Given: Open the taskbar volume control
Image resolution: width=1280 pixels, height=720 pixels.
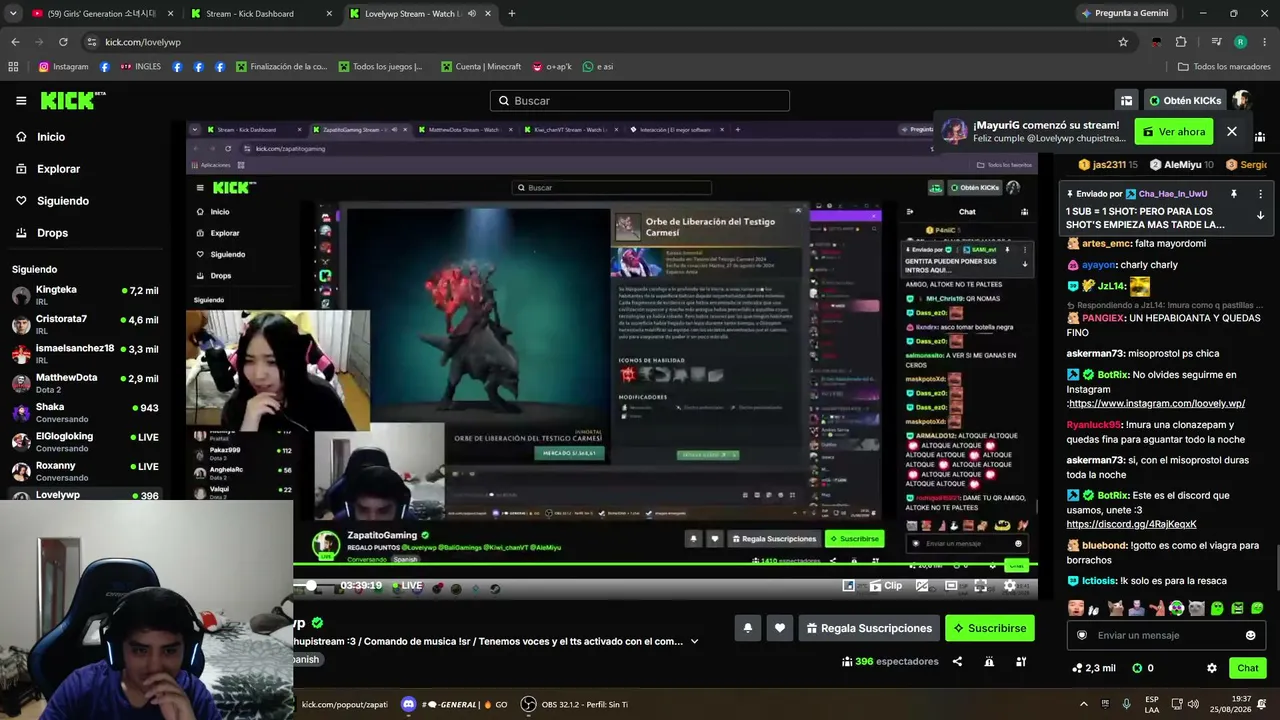Looking at the screenshot, I should tap(1192, 704).
